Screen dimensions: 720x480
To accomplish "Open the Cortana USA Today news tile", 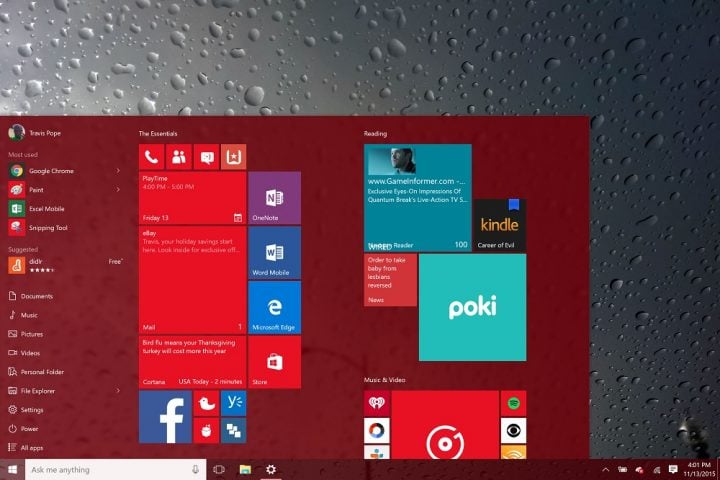I will [x=193, y=362].
